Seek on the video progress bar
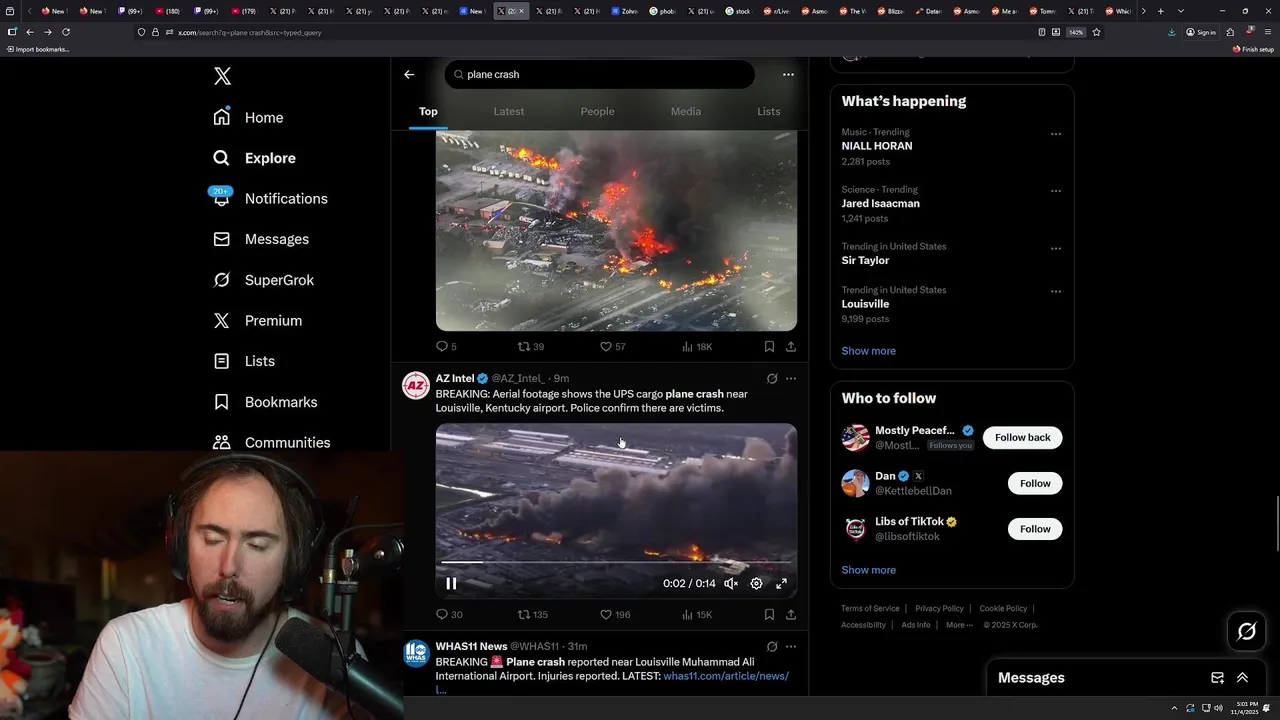Image resolution: width=1280 pixels, height=720 pixels. 616,562
